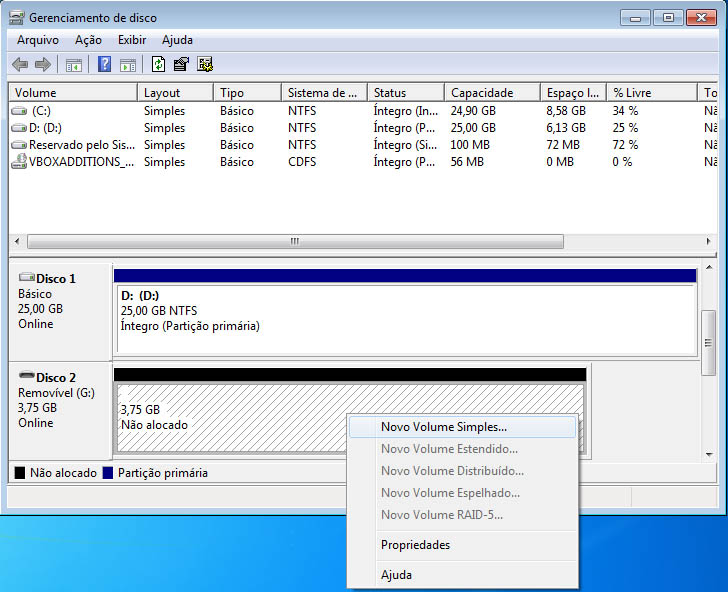The width and height of the screenshot is (728, 592).
Task: Open the Arquivo menu
Action: click(38, 40)
